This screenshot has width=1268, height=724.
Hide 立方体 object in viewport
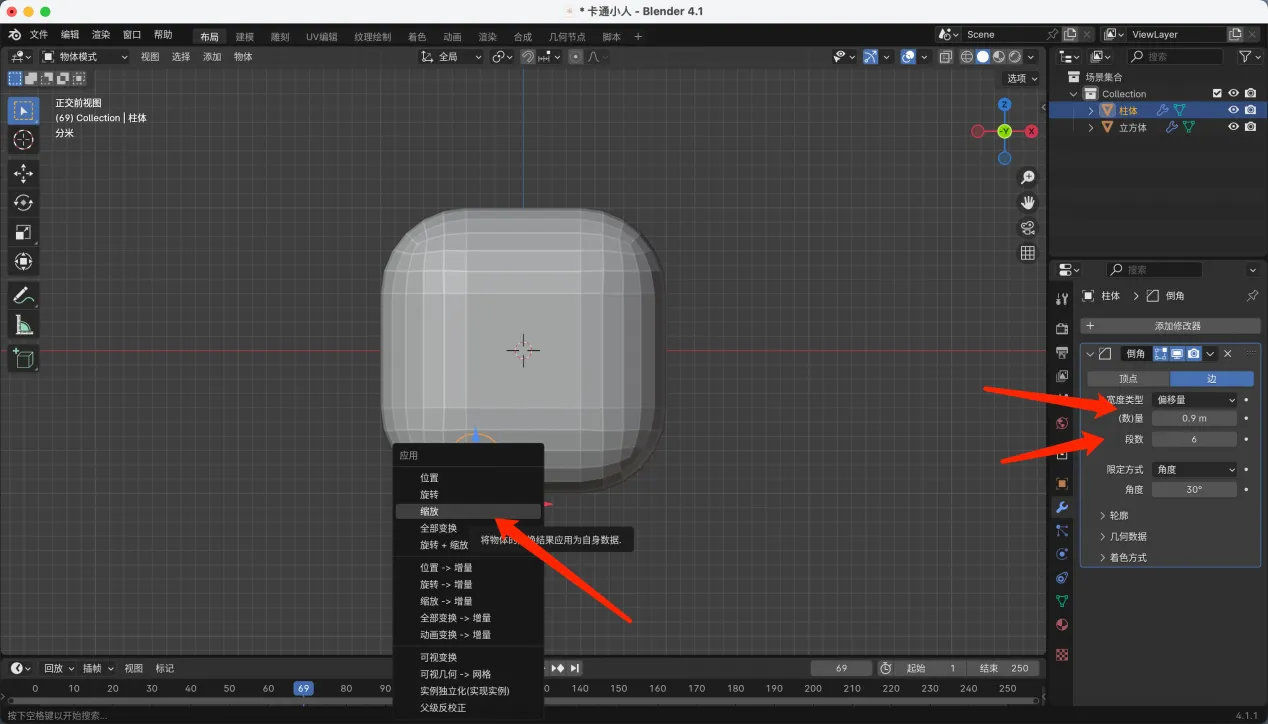[x=1233, y=127]
